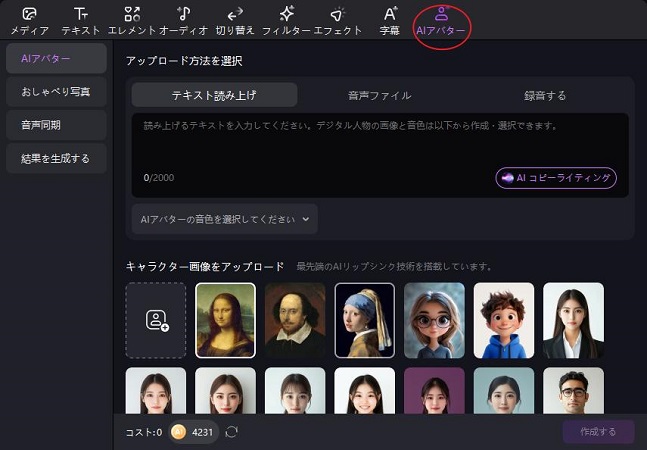This screenshot has width=647, height=450.
Task: Open the 字幕 subtitles panel
Action: (390, 21)
